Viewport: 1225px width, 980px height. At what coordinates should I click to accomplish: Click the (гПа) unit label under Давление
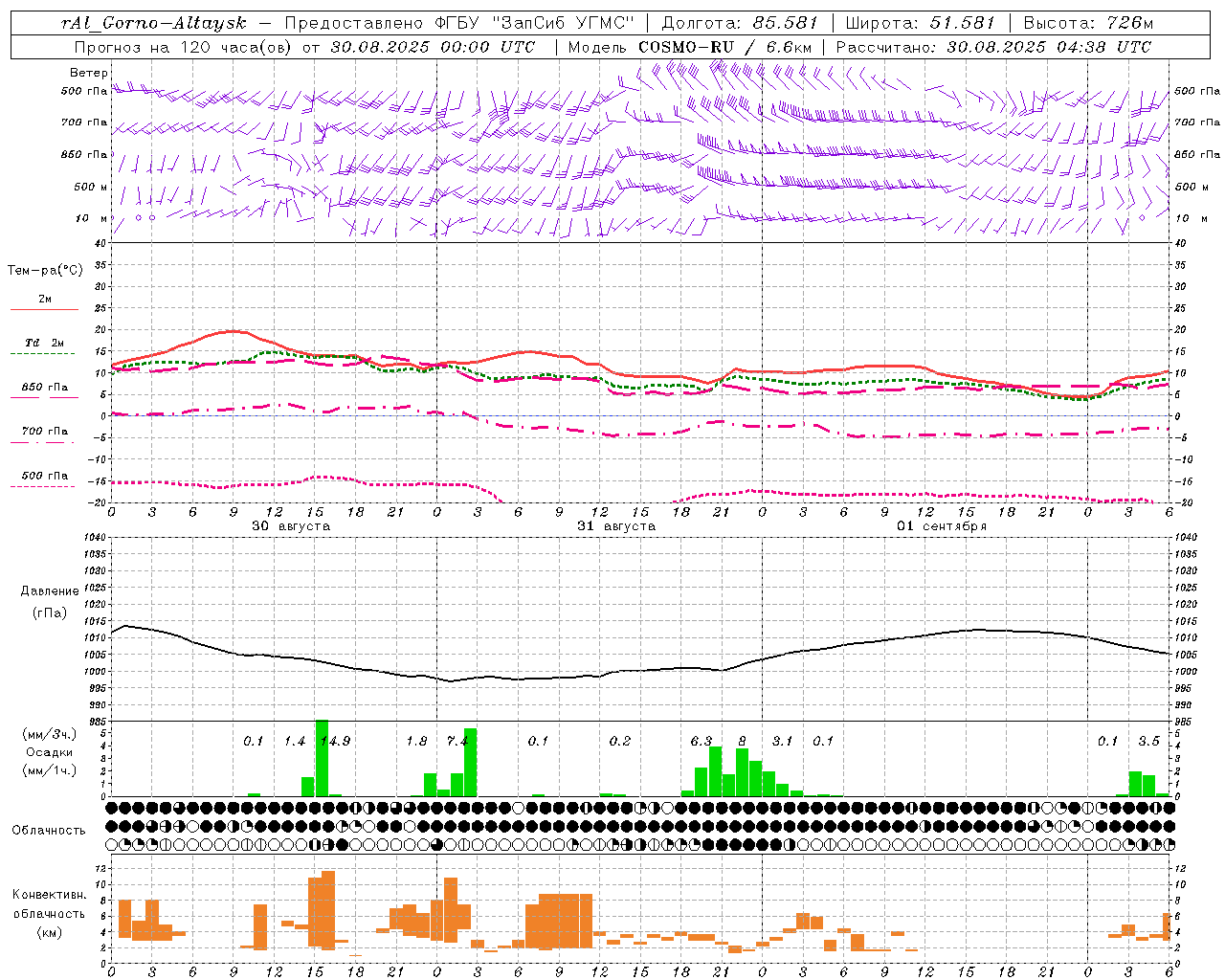tap(50, 613)
